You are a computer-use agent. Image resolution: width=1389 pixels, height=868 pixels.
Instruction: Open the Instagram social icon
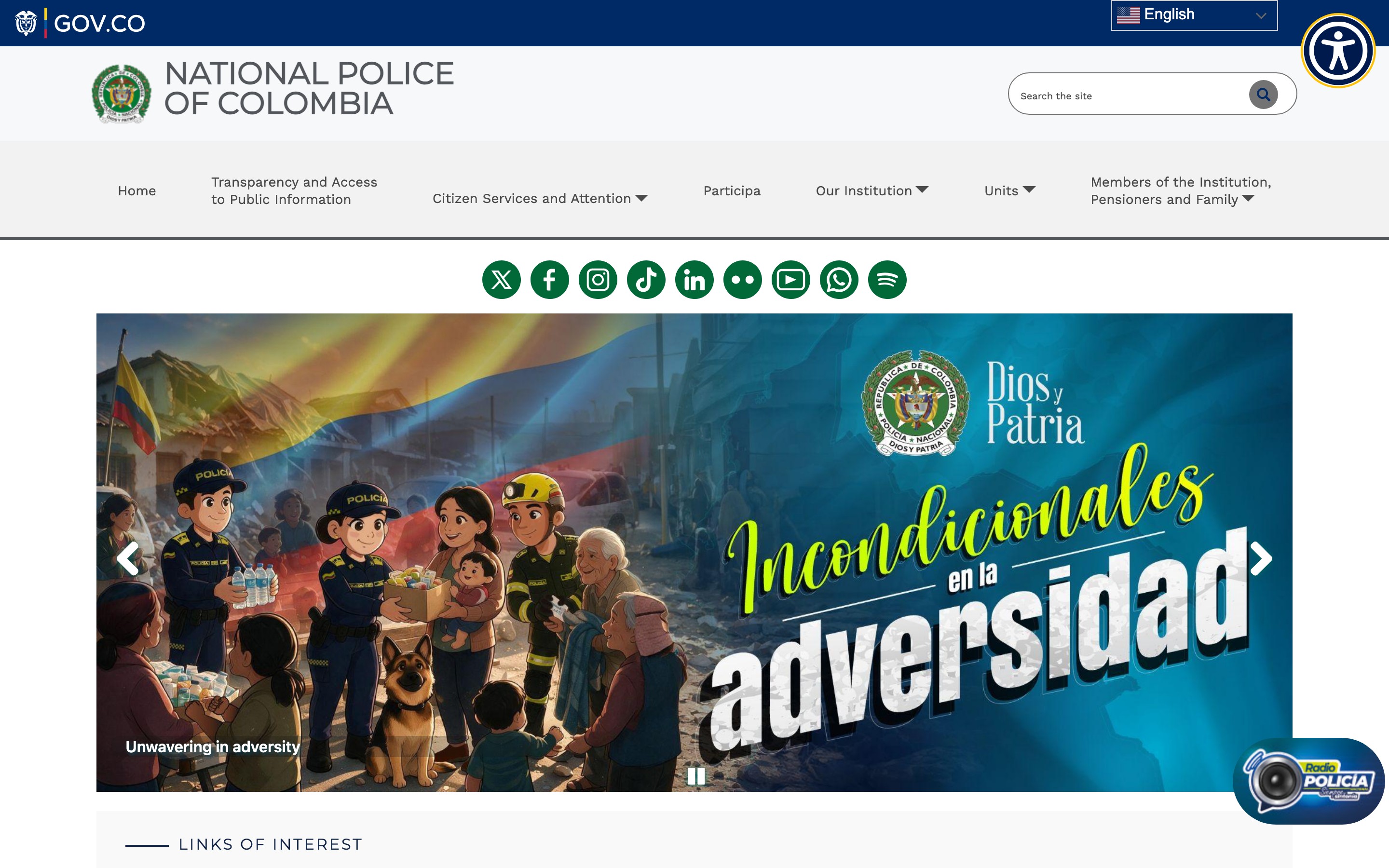(598, 280)
